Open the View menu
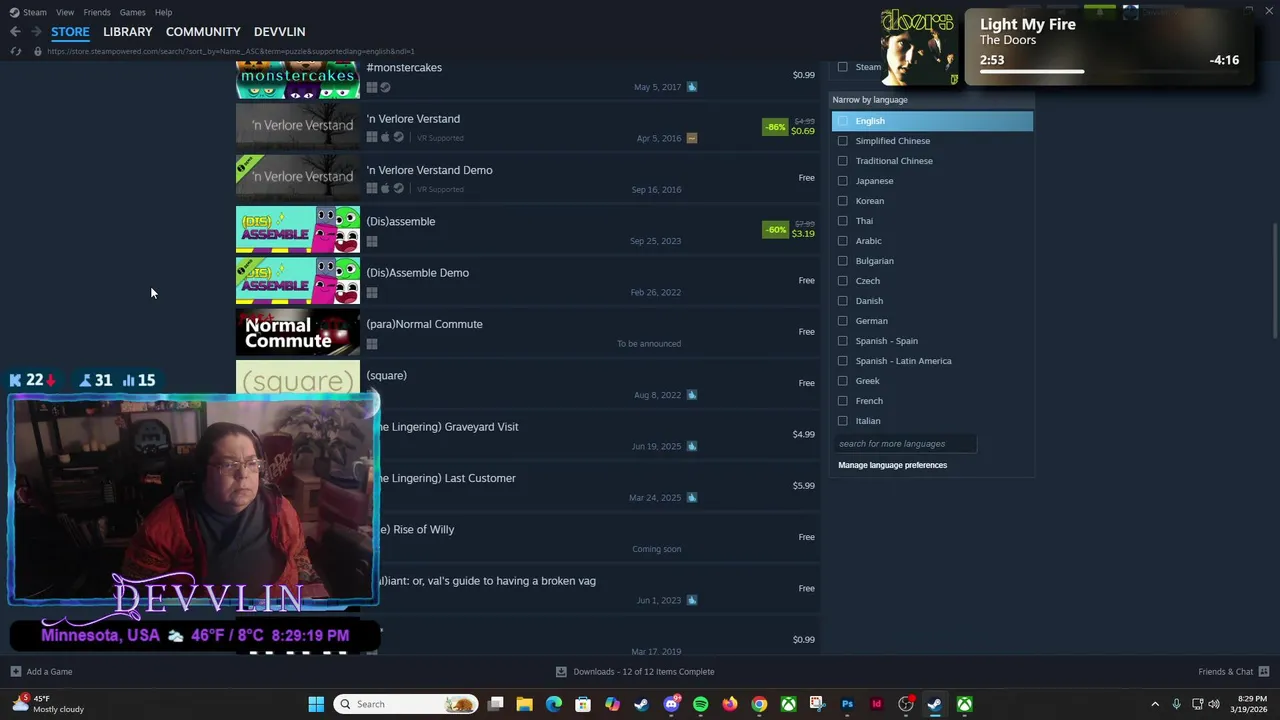This screenshot has width=1280, height=720. tap(65, 12)
